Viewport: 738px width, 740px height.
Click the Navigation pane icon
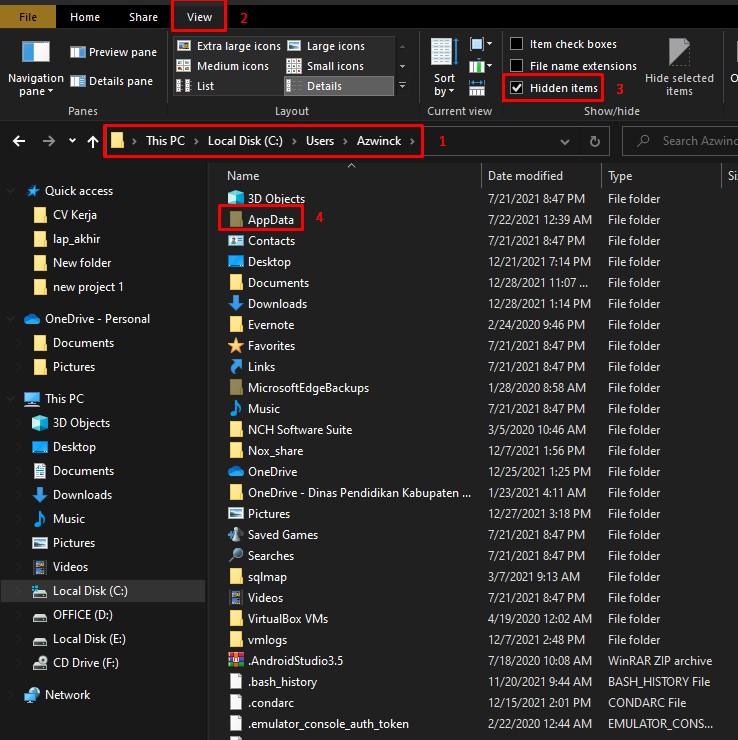coord(35,53)
